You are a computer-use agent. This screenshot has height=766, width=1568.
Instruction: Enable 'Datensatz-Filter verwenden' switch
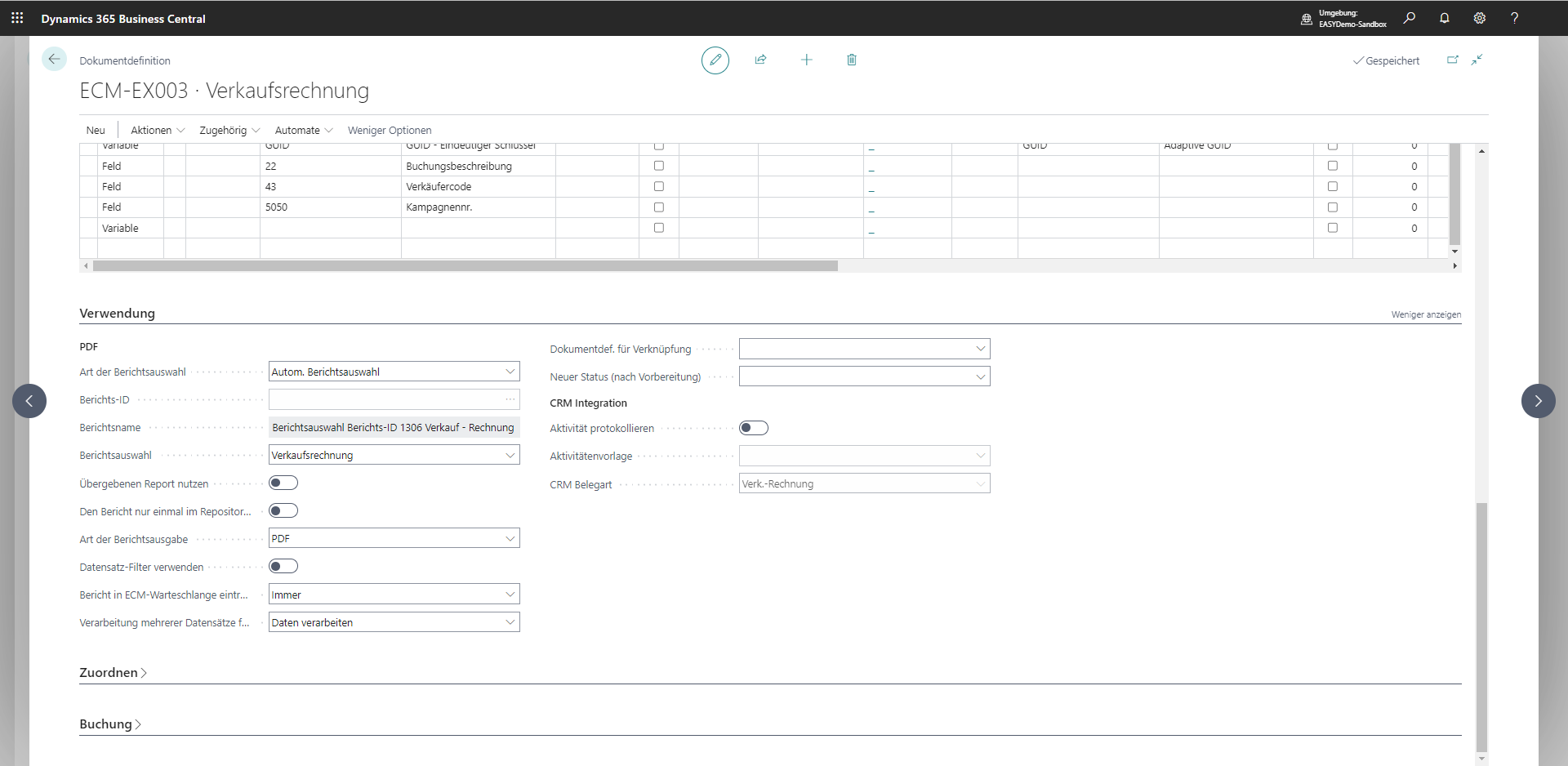point(283,566)
